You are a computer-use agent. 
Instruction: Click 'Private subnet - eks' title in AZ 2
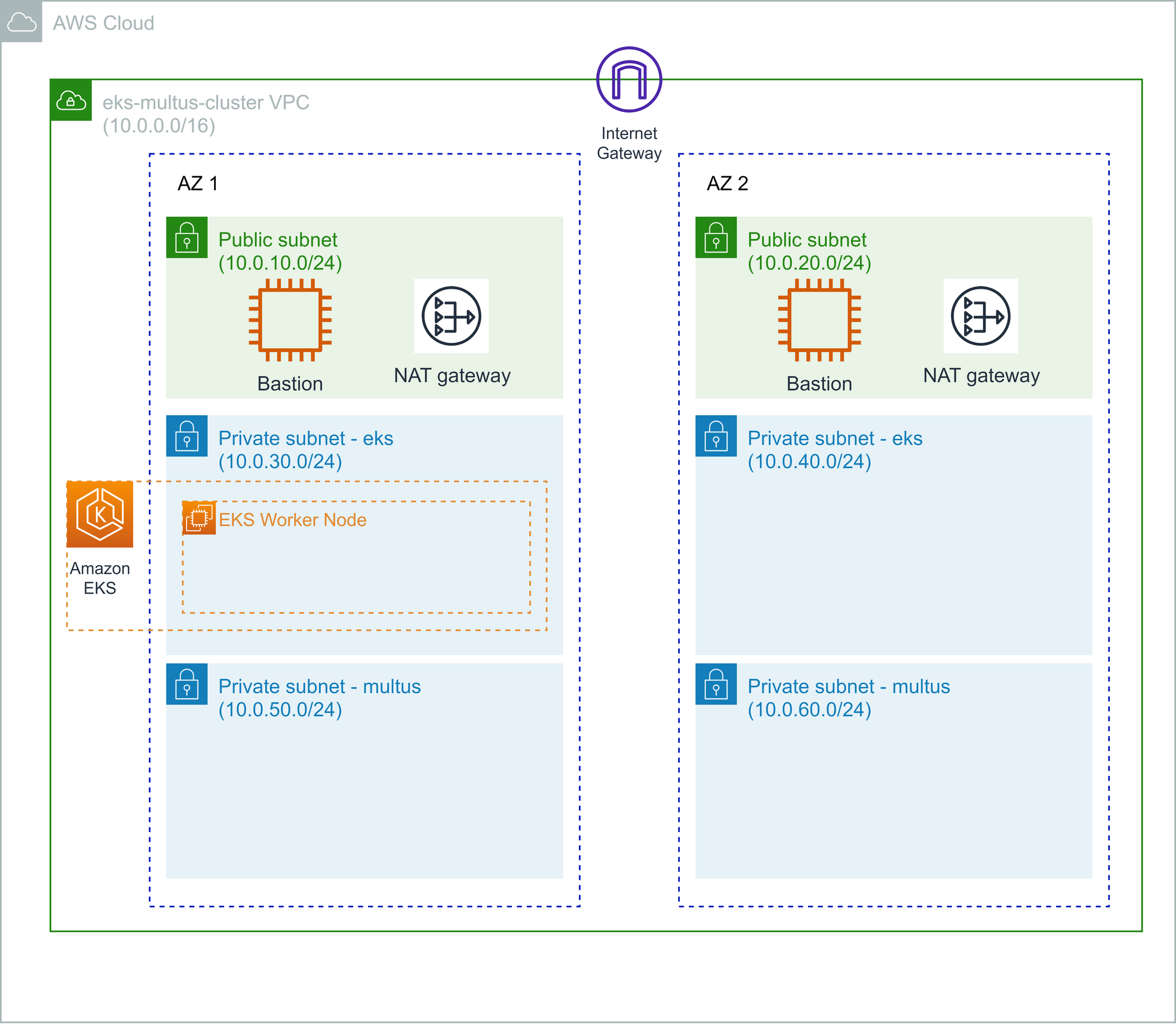835,438
